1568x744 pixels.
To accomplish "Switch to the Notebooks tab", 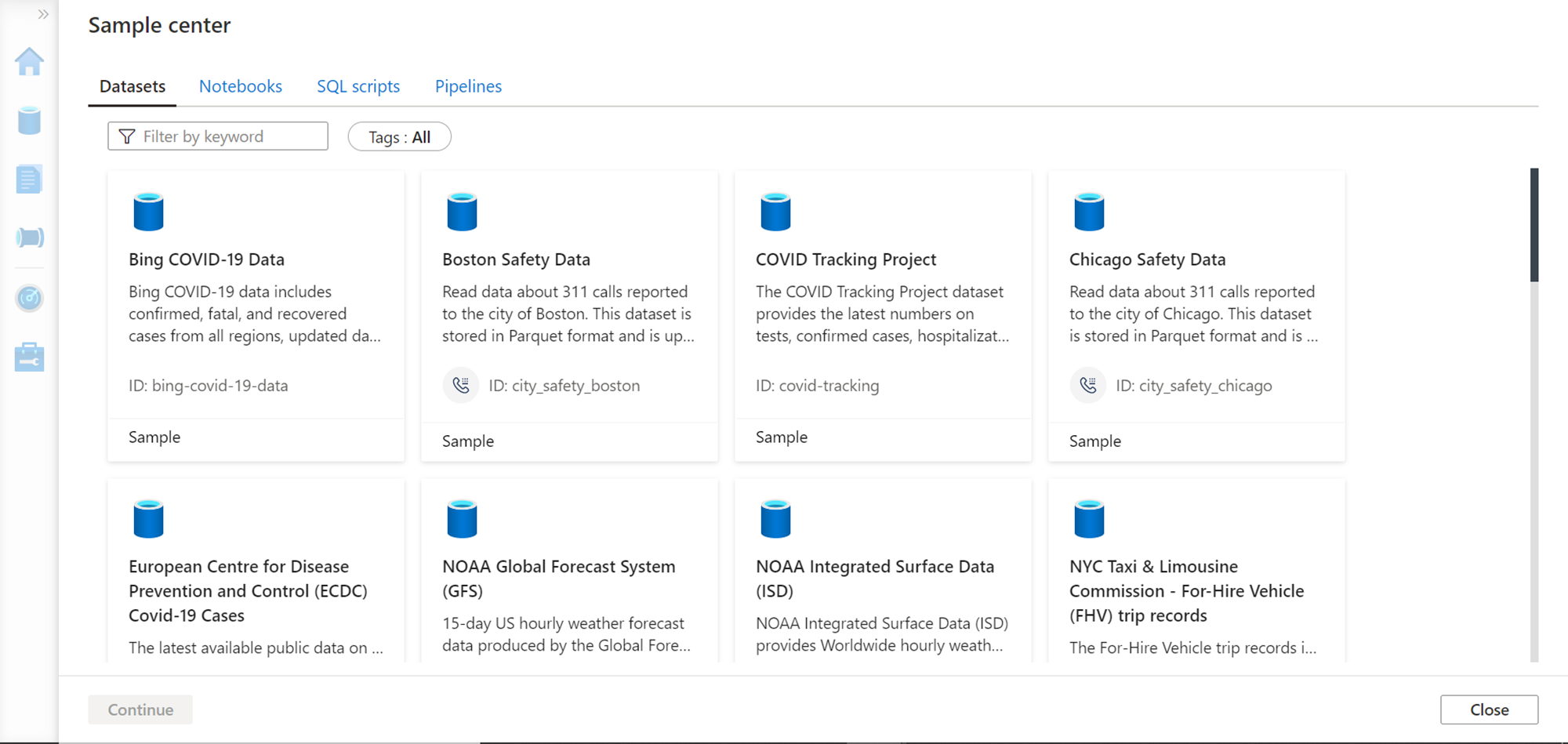I will (x=240, y=86).
